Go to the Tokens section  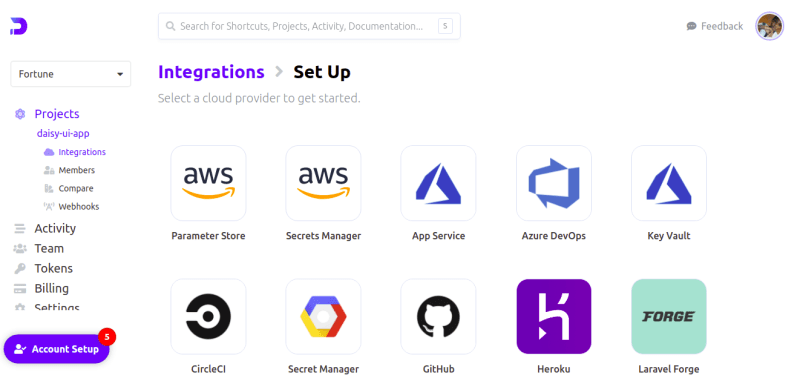pos(54,268)
